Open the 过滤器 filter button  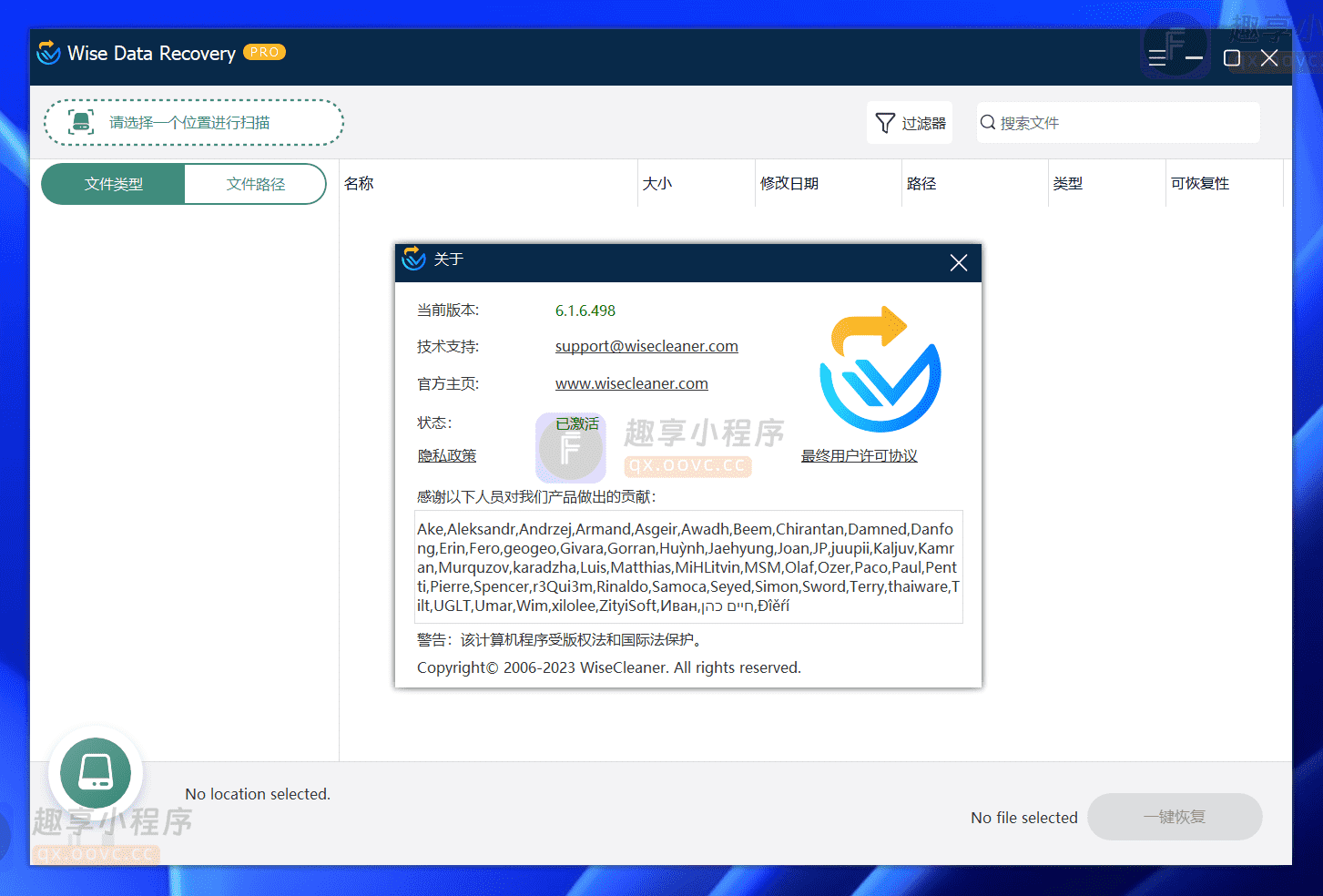[x=910, y=123]
